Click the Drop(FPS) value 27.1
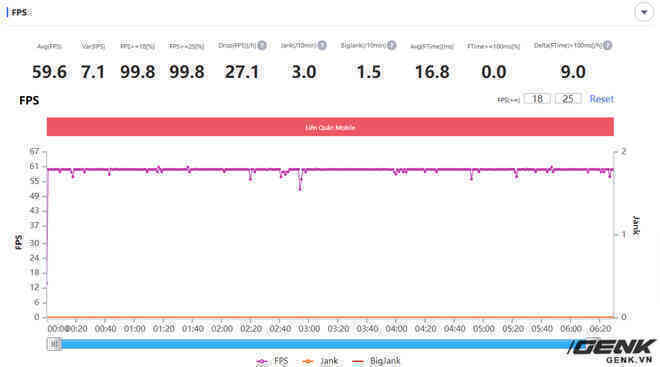 point(242,72)
